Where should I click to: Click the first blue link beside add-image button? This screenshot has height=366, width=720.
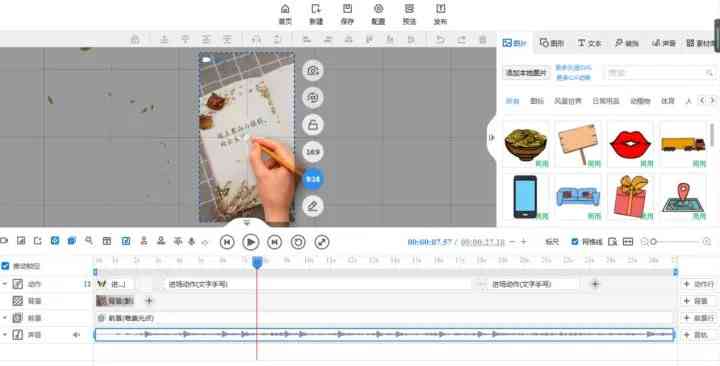[x=574, y=68]
